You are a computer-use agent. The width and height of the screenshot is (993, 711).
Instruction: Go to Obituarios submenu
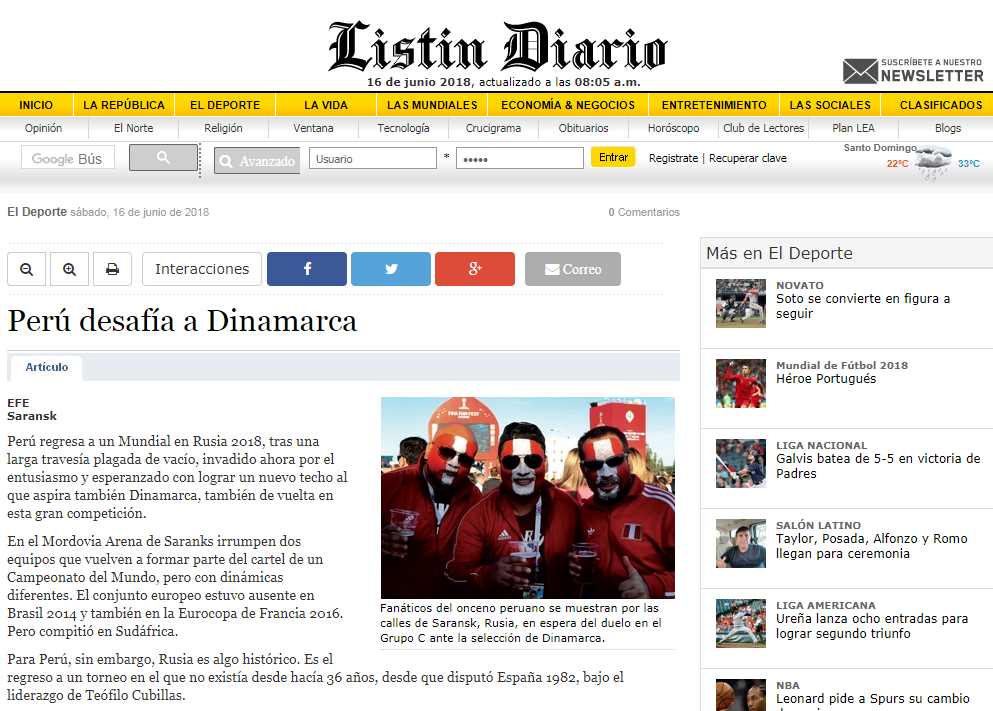(583, 128)
